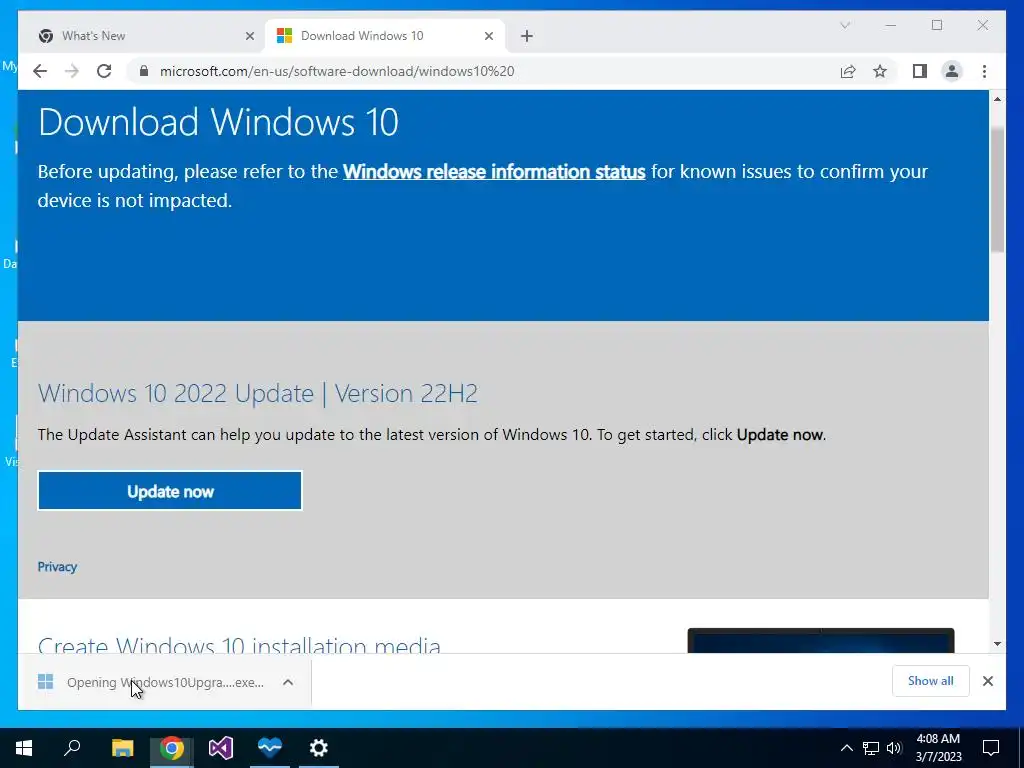Open the Windows10Upgrade exe download item
Image resolution: width=1024 pixels, height=768 pixels.
[x=154, y=682]
